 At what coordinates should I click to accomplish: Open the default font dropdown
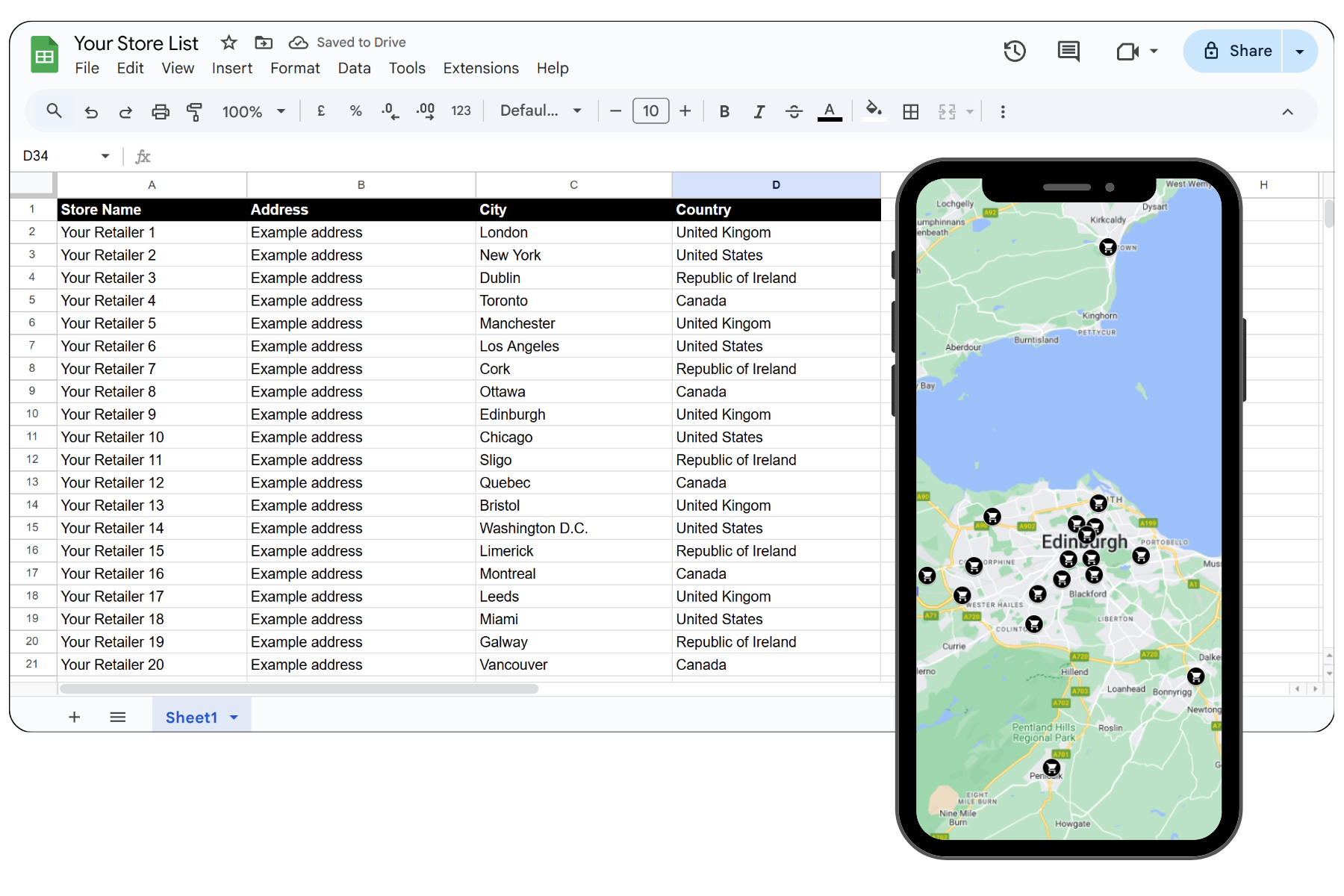(x=541, y=111)
